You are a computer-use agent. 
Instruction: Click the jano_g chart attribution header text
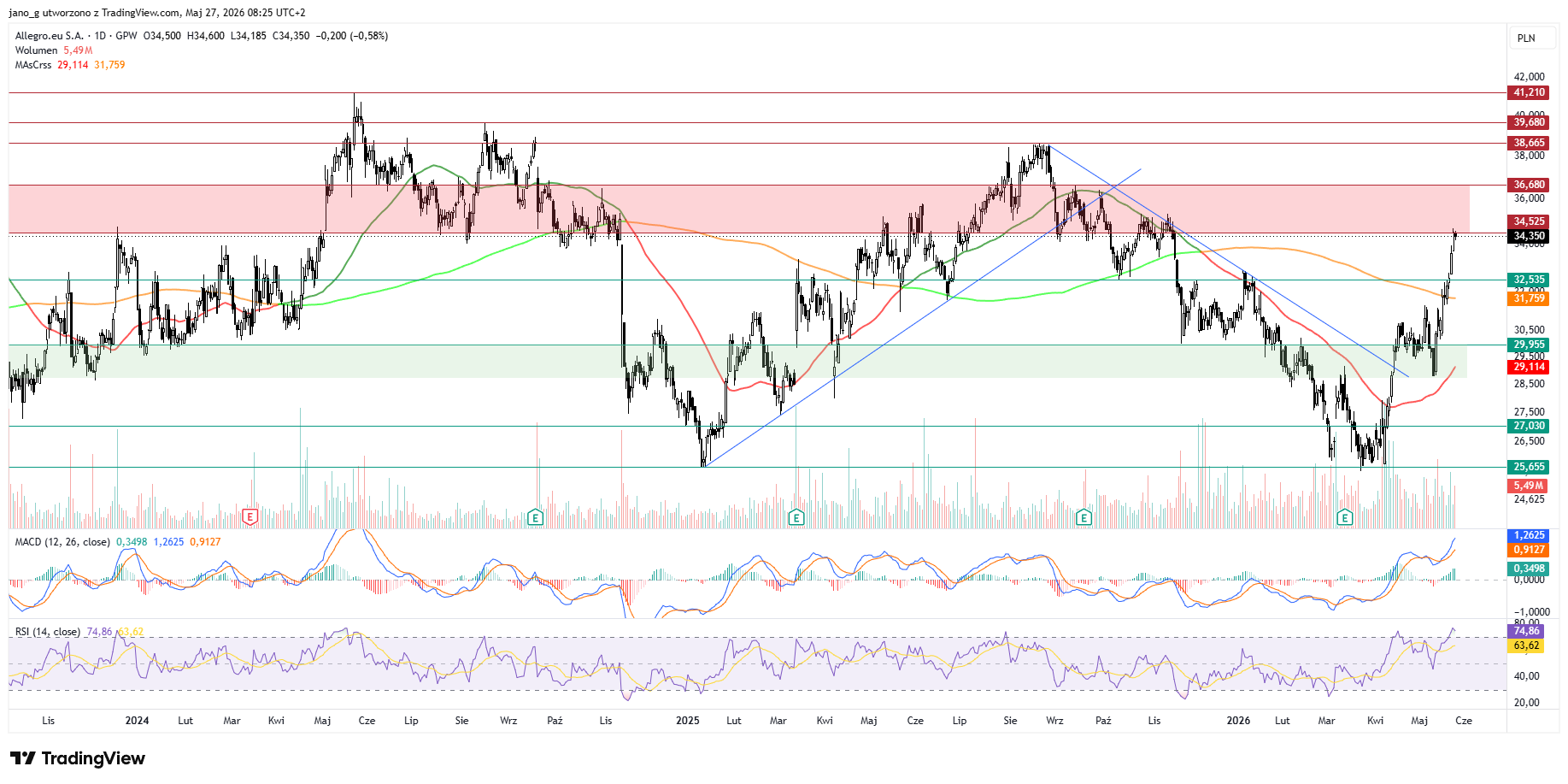(157, 13)
